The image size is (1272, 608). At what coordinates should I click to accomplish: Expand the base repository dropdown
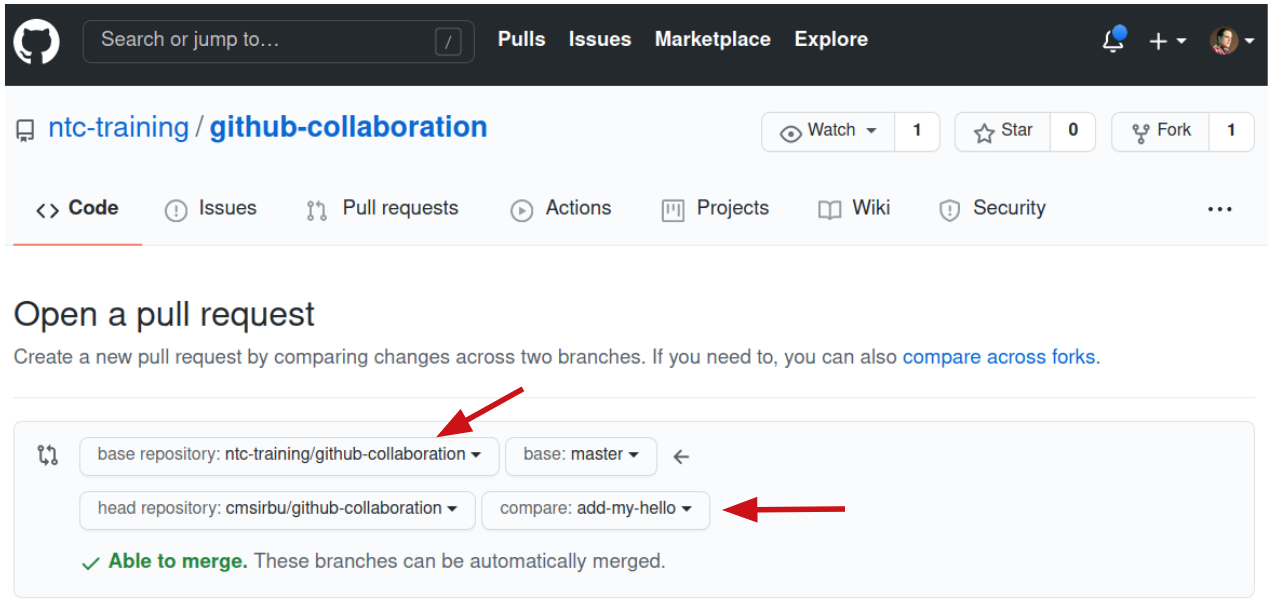coord(289,455)
